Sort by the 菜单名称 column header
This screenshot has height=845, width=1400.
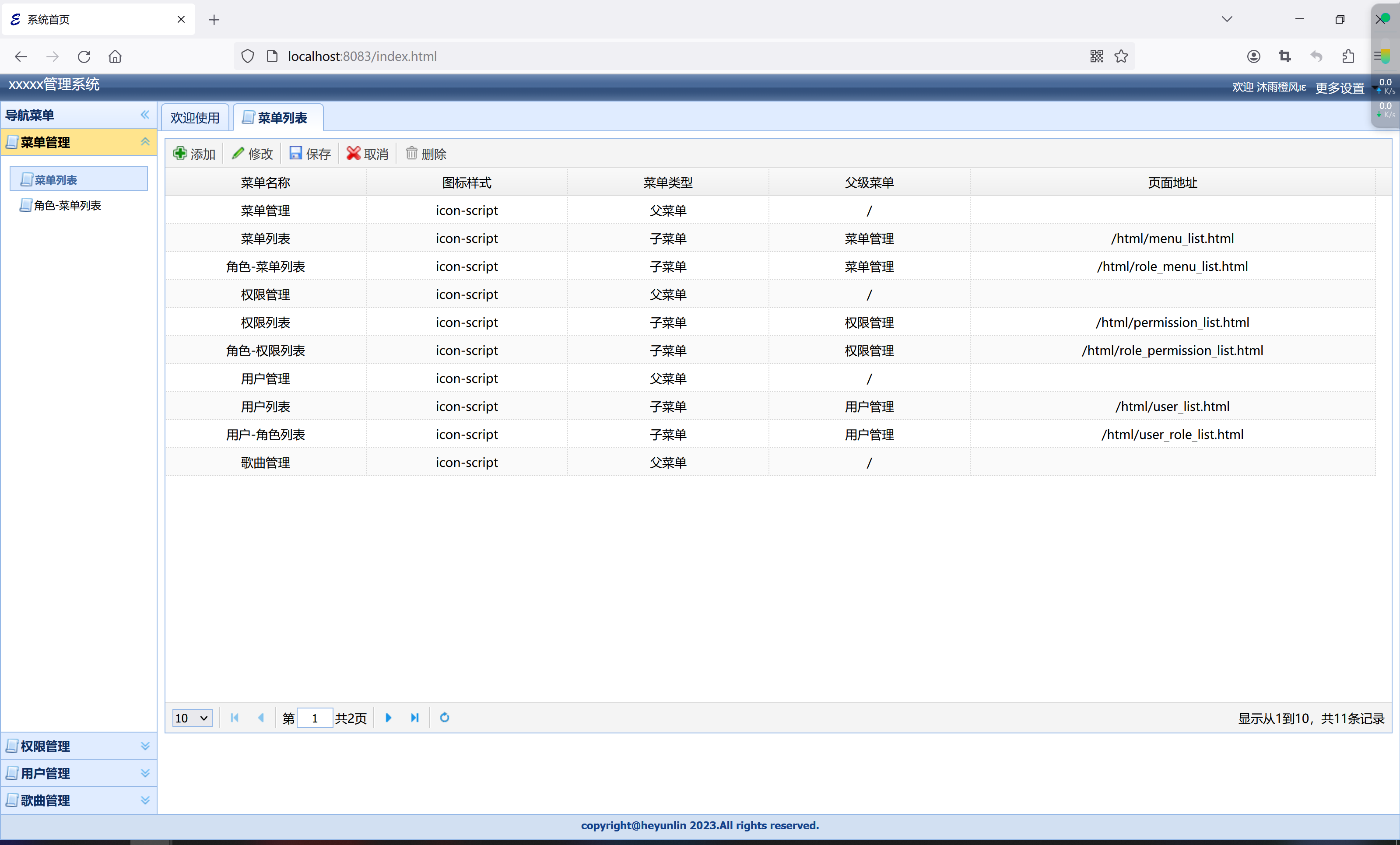pos(265,182)
